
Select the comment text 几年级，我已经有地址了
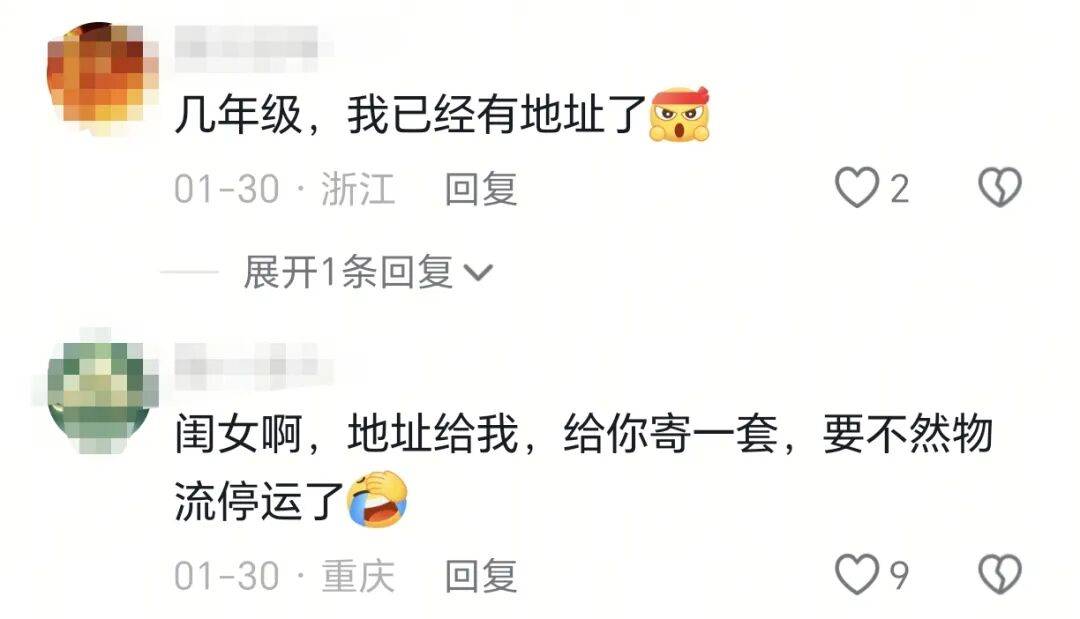411,114
